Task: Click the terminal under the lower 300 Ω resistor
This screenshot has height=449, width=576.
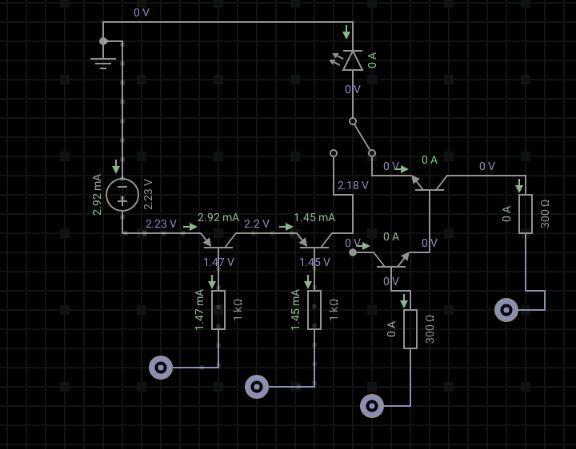Action: (x=372, y=406)
